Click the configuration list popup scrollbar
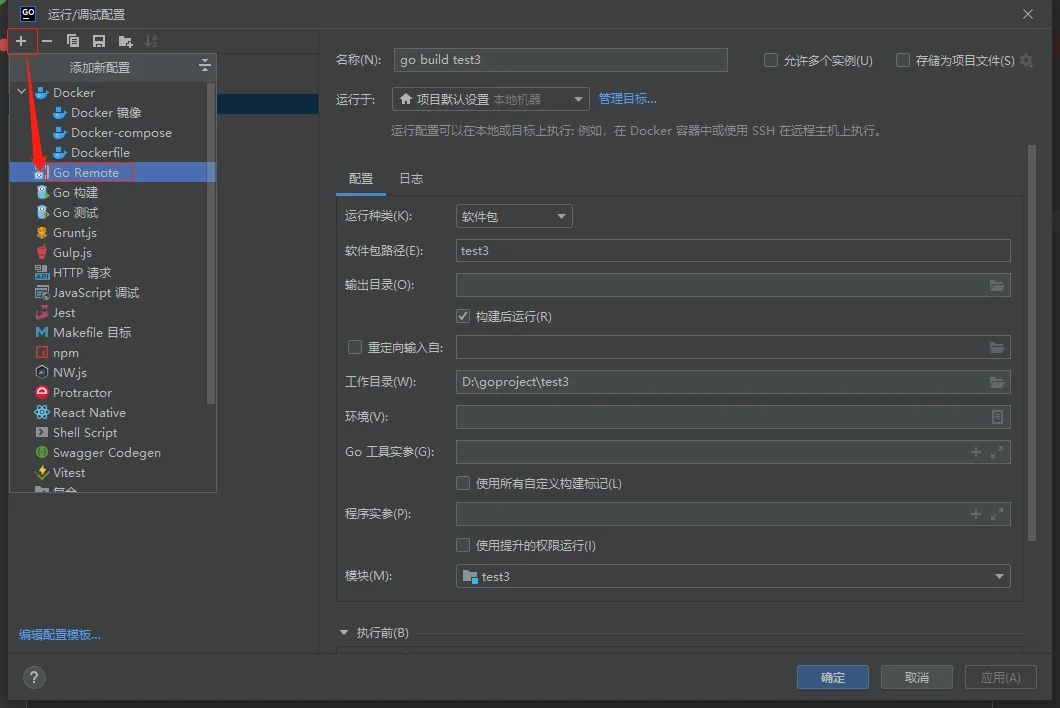The height and width of the screenshot is (708, 1060). 211,243
